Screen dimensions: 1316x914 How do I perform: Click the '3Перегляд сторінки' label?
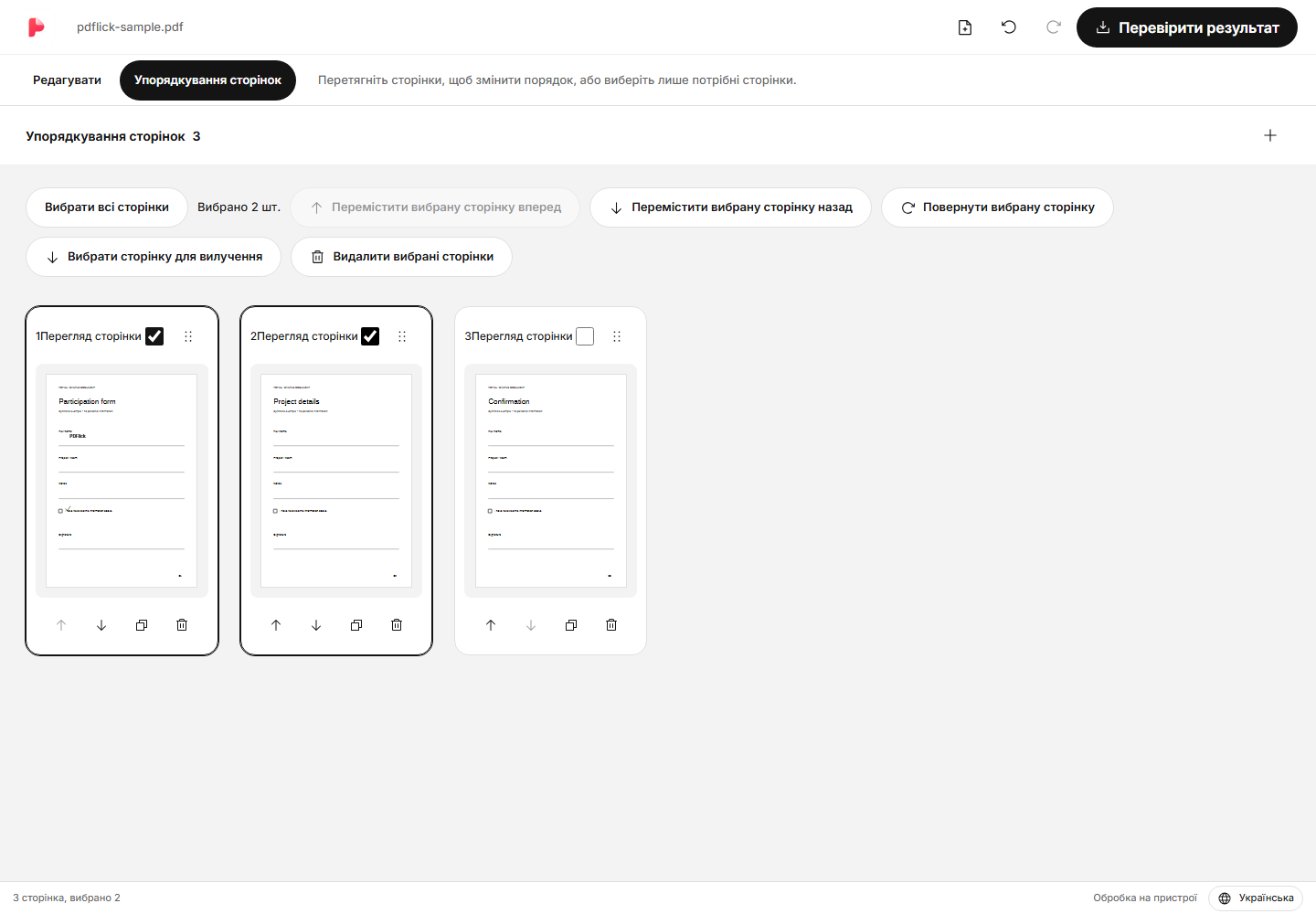tap(518, 336)
